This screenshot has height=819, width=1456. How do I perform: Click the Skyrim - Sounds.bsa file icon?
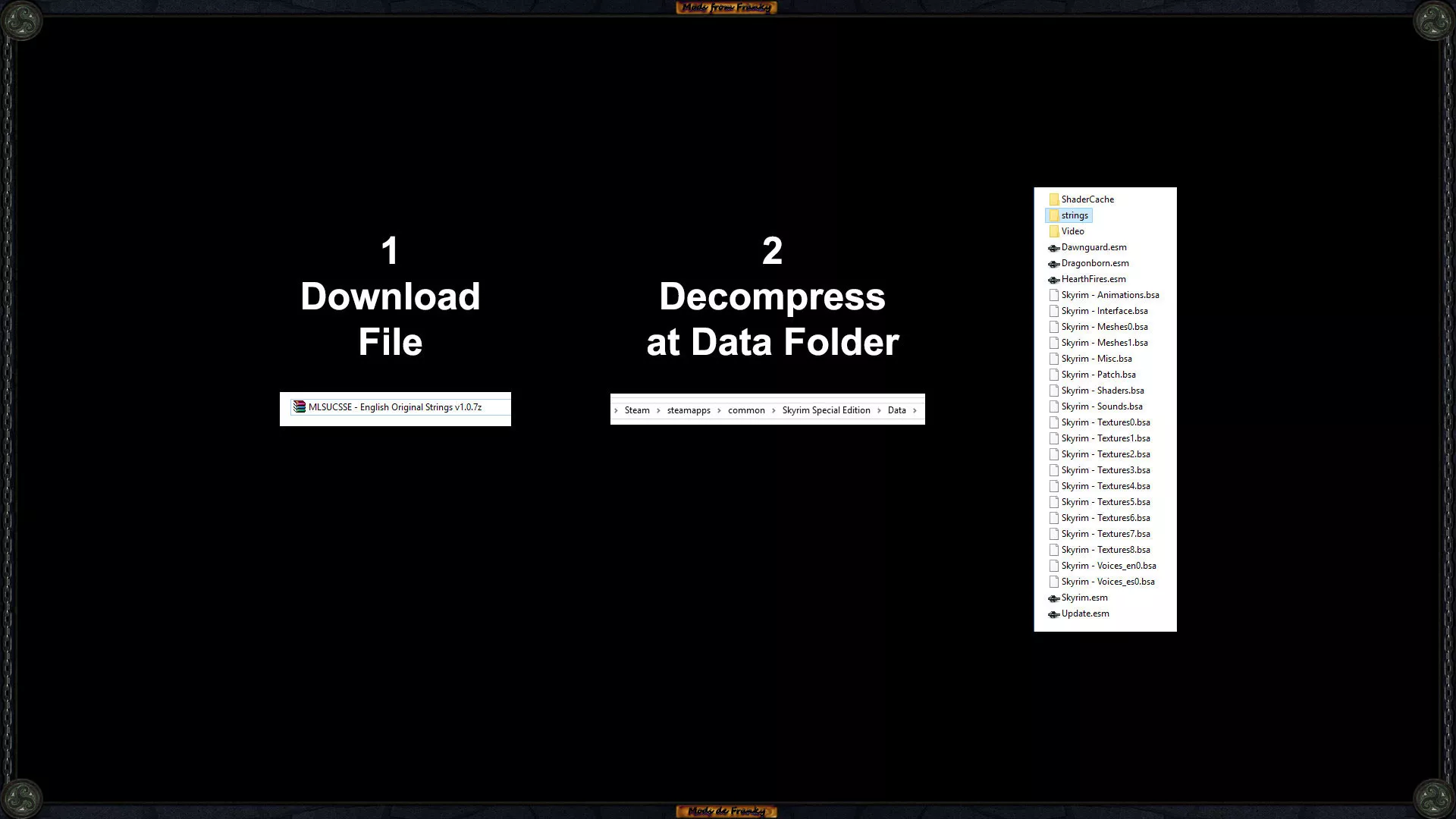pos(1054,406)
